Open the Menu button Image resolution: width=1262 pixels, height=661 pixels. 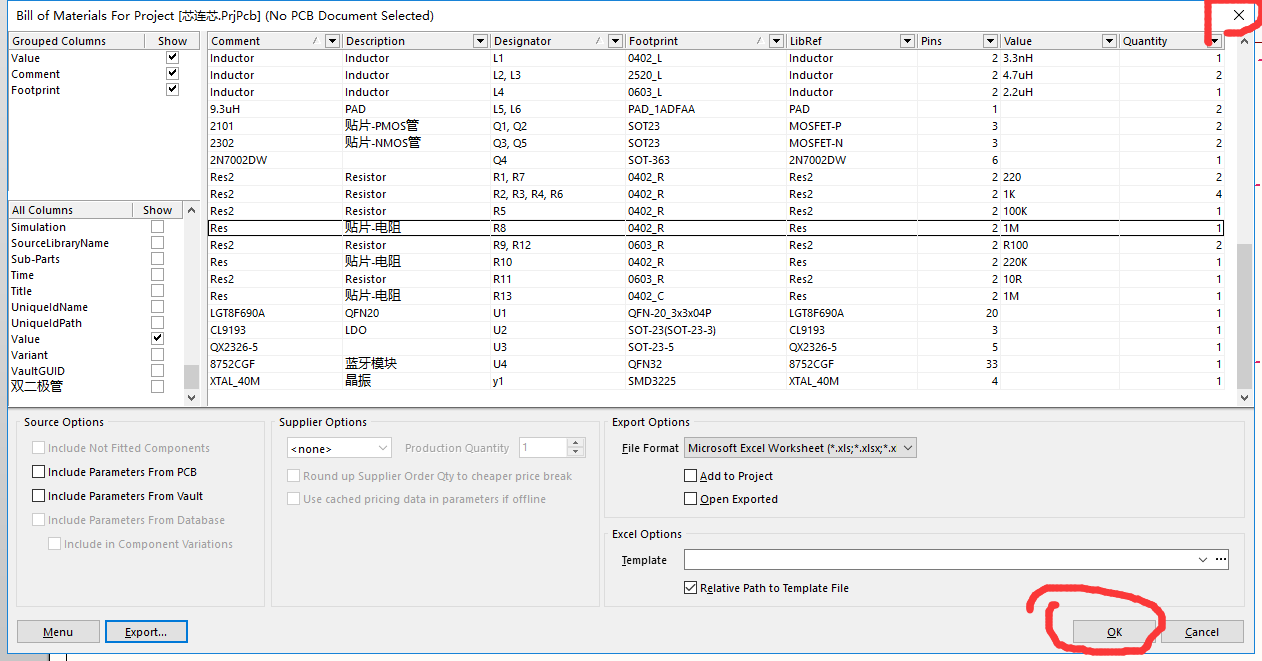click(x=58, y=632)
